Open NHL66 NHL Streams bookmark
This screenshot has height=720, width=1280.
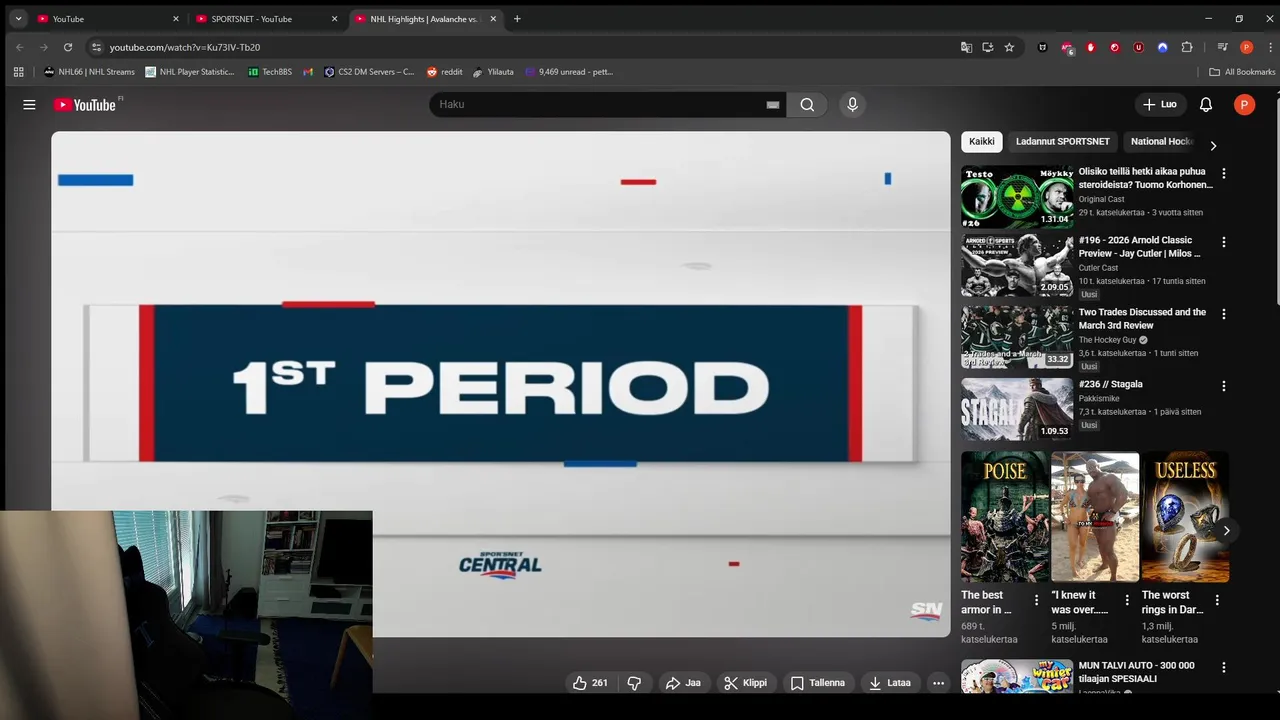tap(89, 72)
